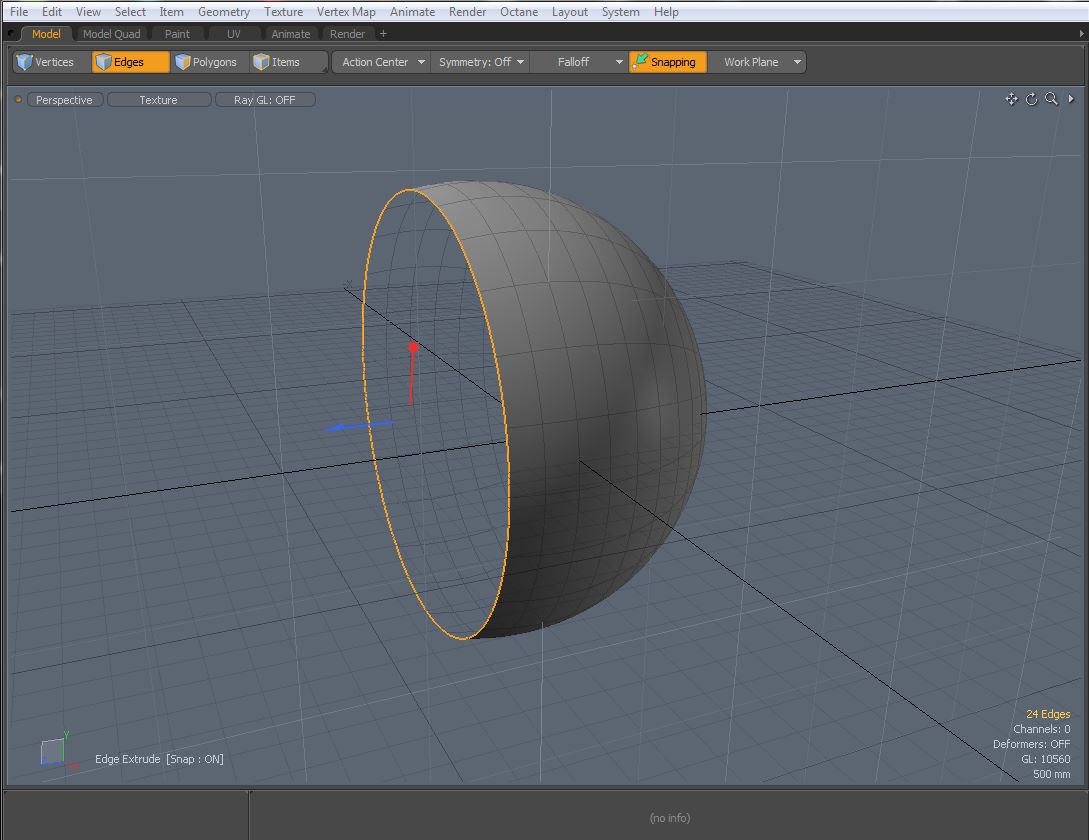Image resolution: width=1089 pixels, height=840 pixels.
Task: Switch to the UV layout tab
Action: (234, 34)
